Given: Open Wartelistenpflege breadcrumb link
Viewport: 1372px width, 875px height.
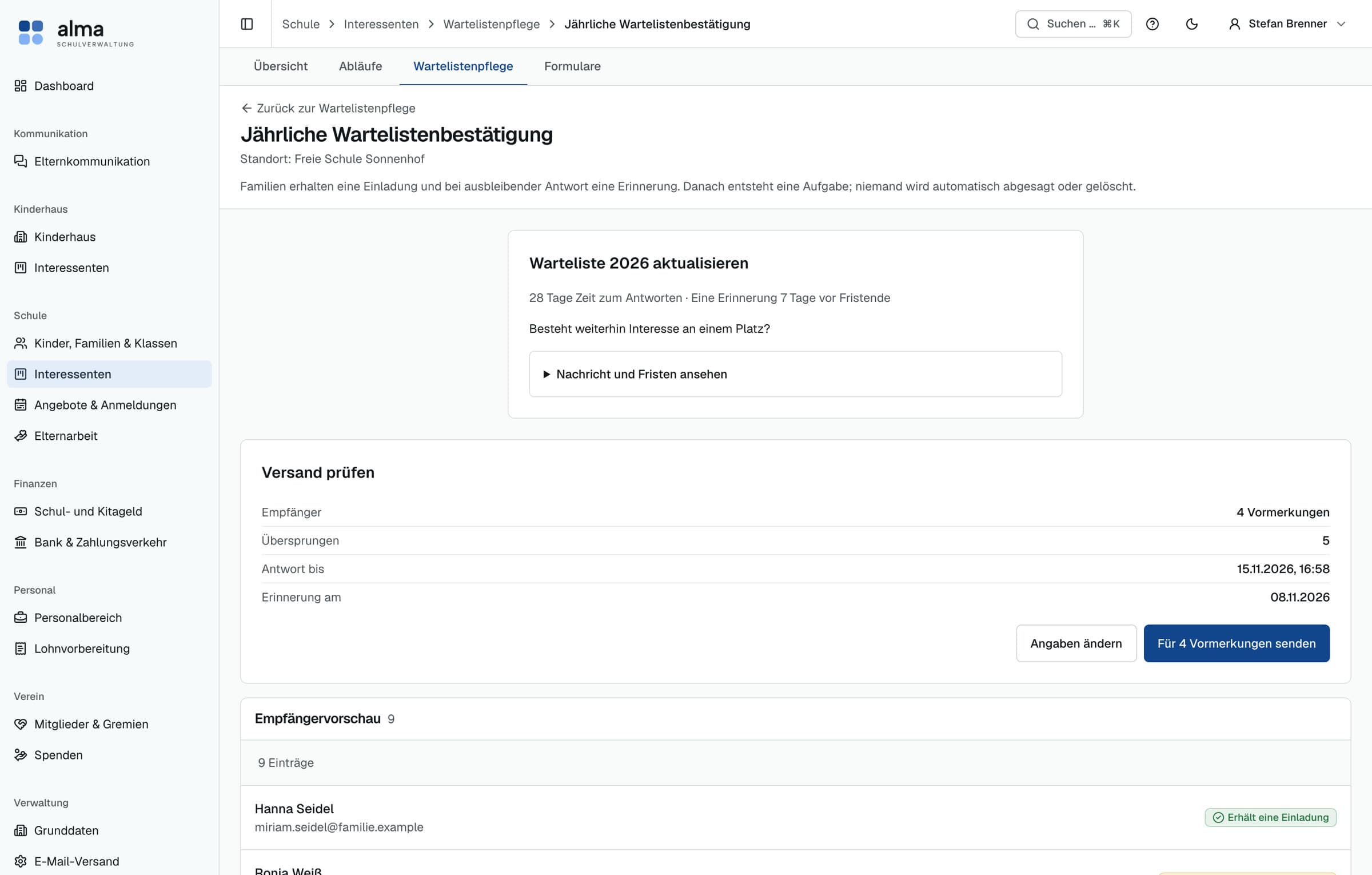Looking at the screenshot, I should pos(491,24).
